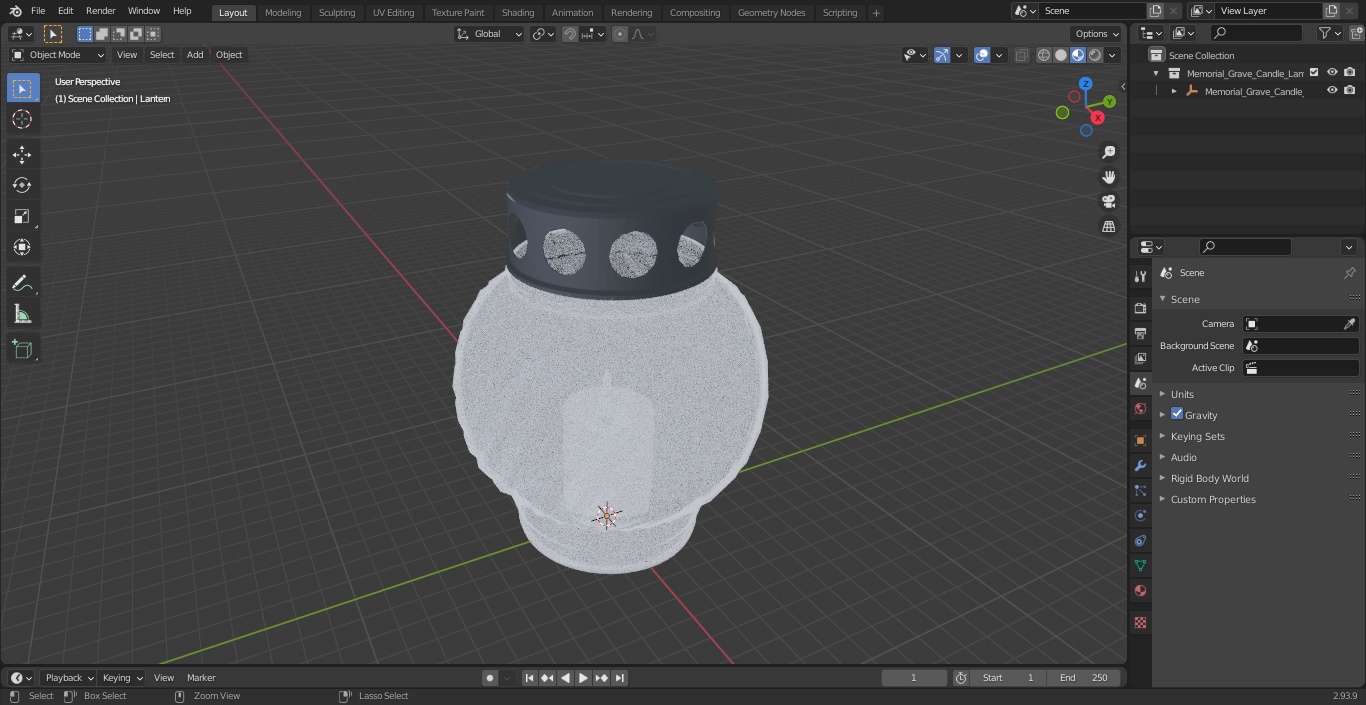Play the animation forward

point(584,678)
